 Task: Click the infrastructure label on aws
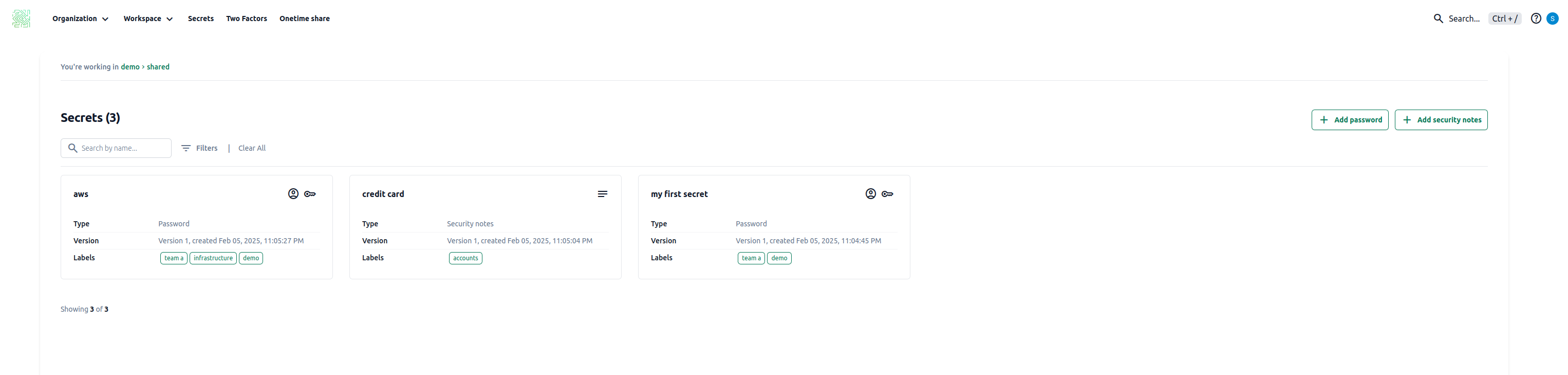coord(213,259)
